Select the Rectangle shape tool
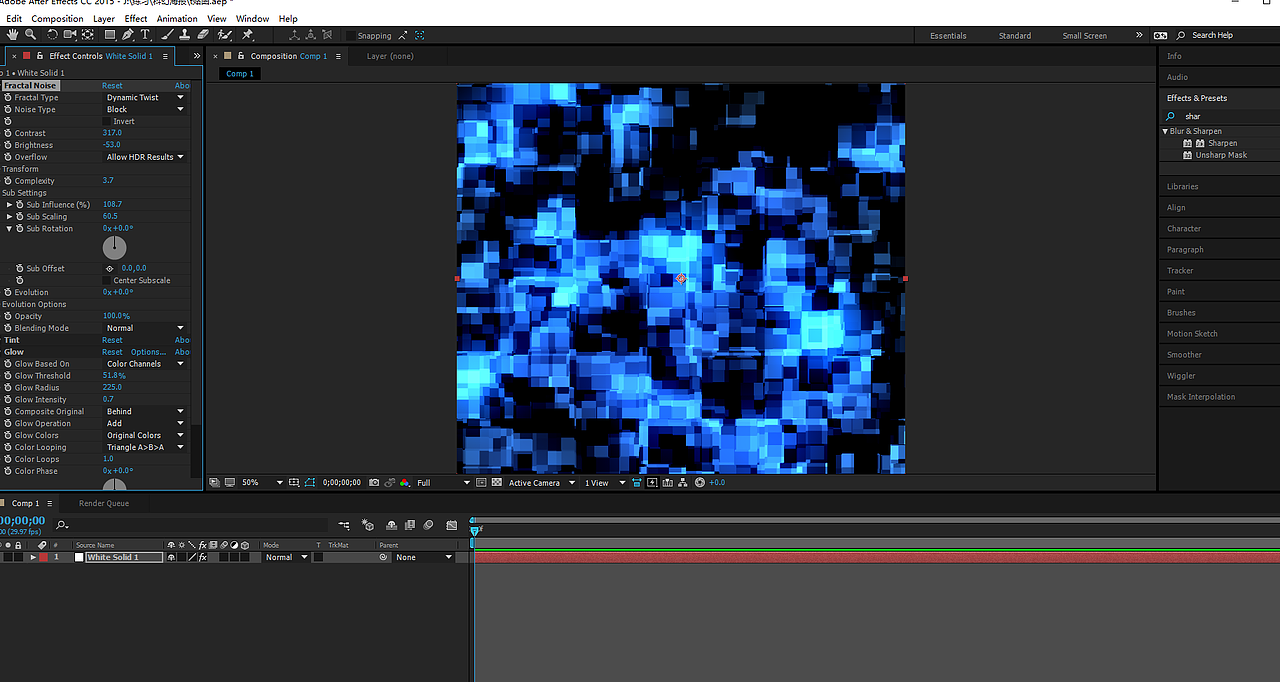This screenshot has width=1280, height=682. pyautogui.click(x=110, y=35)
